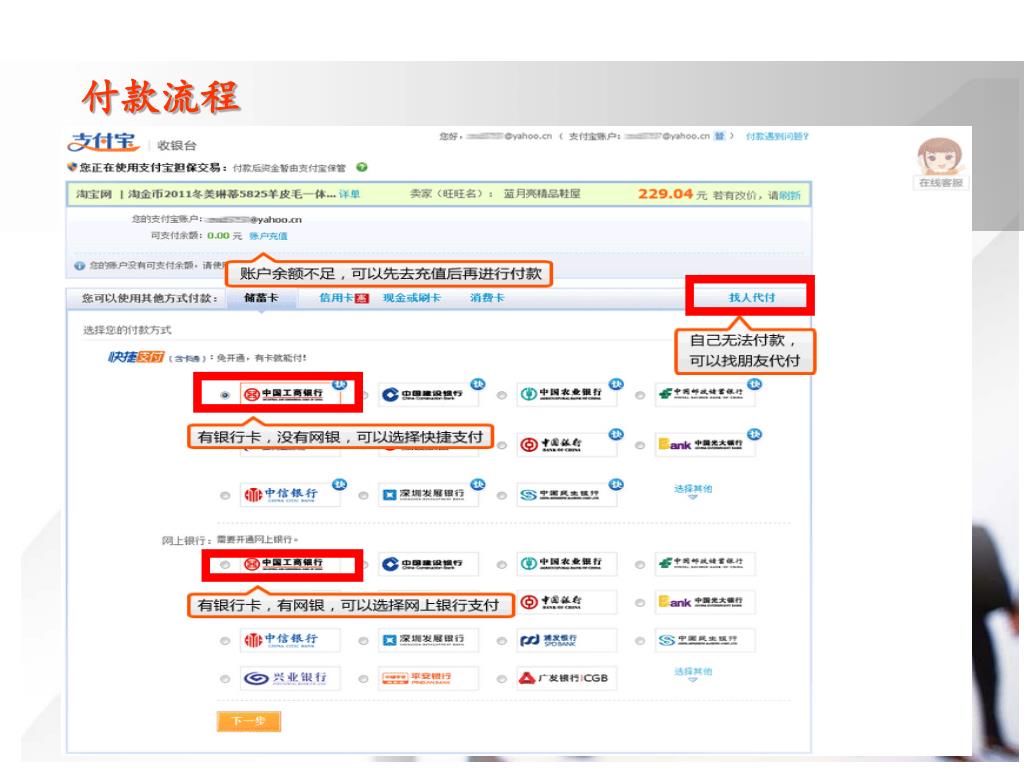Click the 中国邮政储蓄银行 logo under 快捷支付

pyautogui.click(x=705, y=394)
